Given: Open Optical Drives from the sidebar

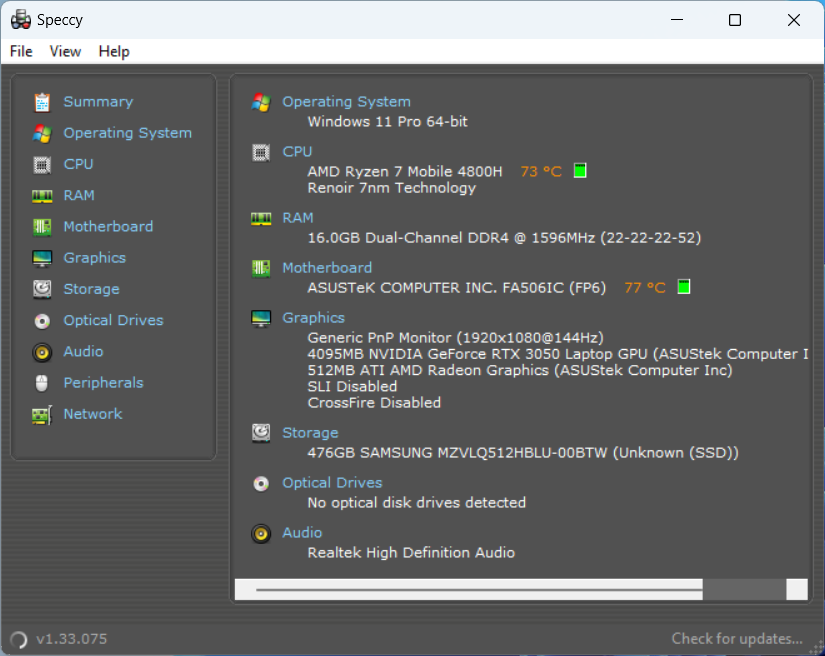Looking at the screenshot, I should 114,320.
